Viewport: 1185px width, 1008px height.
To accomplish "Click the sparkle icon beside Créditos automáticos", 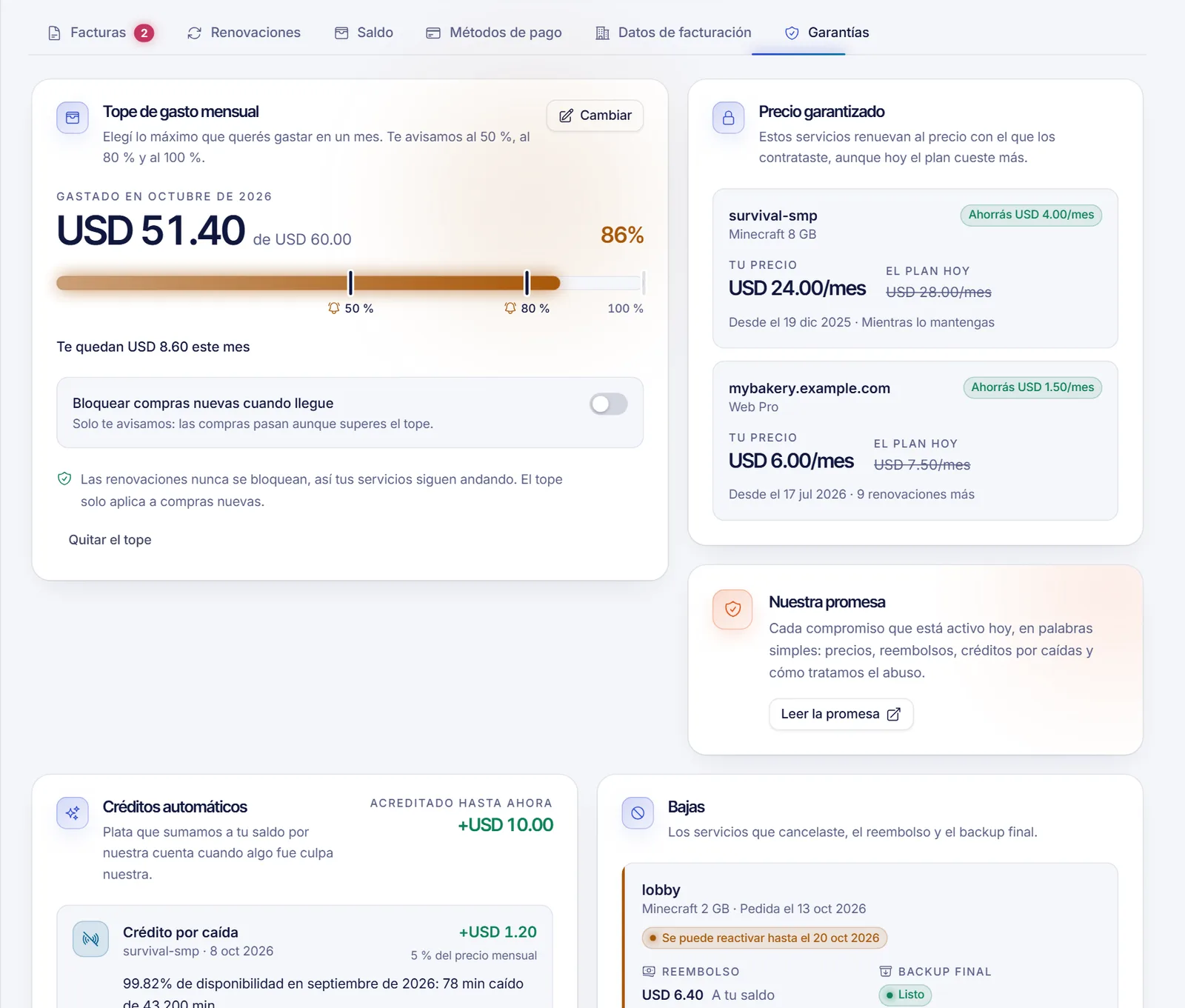I will click(x=73, y=813).
